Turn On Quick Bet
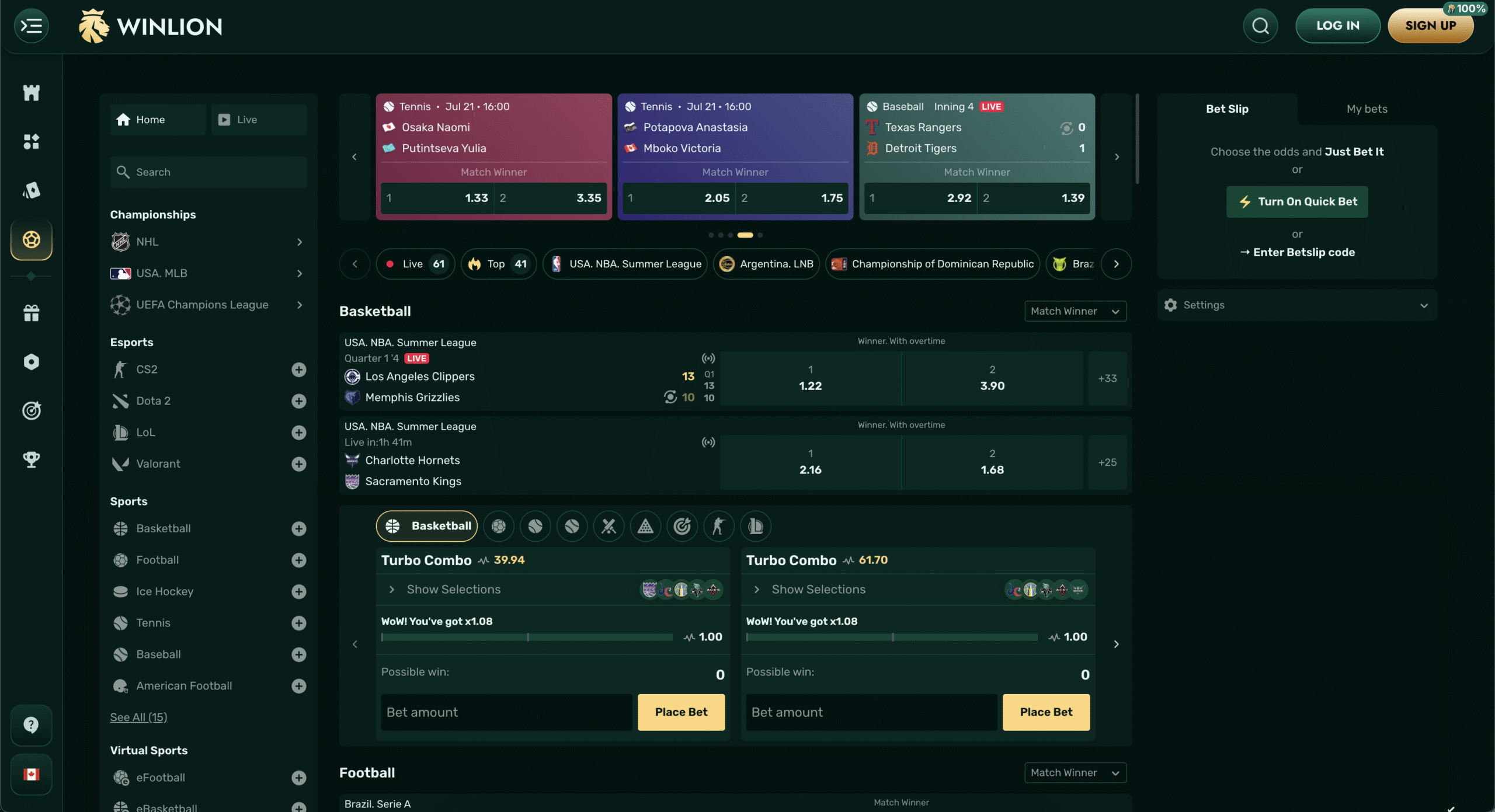1495x812 pixels. [1297, 201]
